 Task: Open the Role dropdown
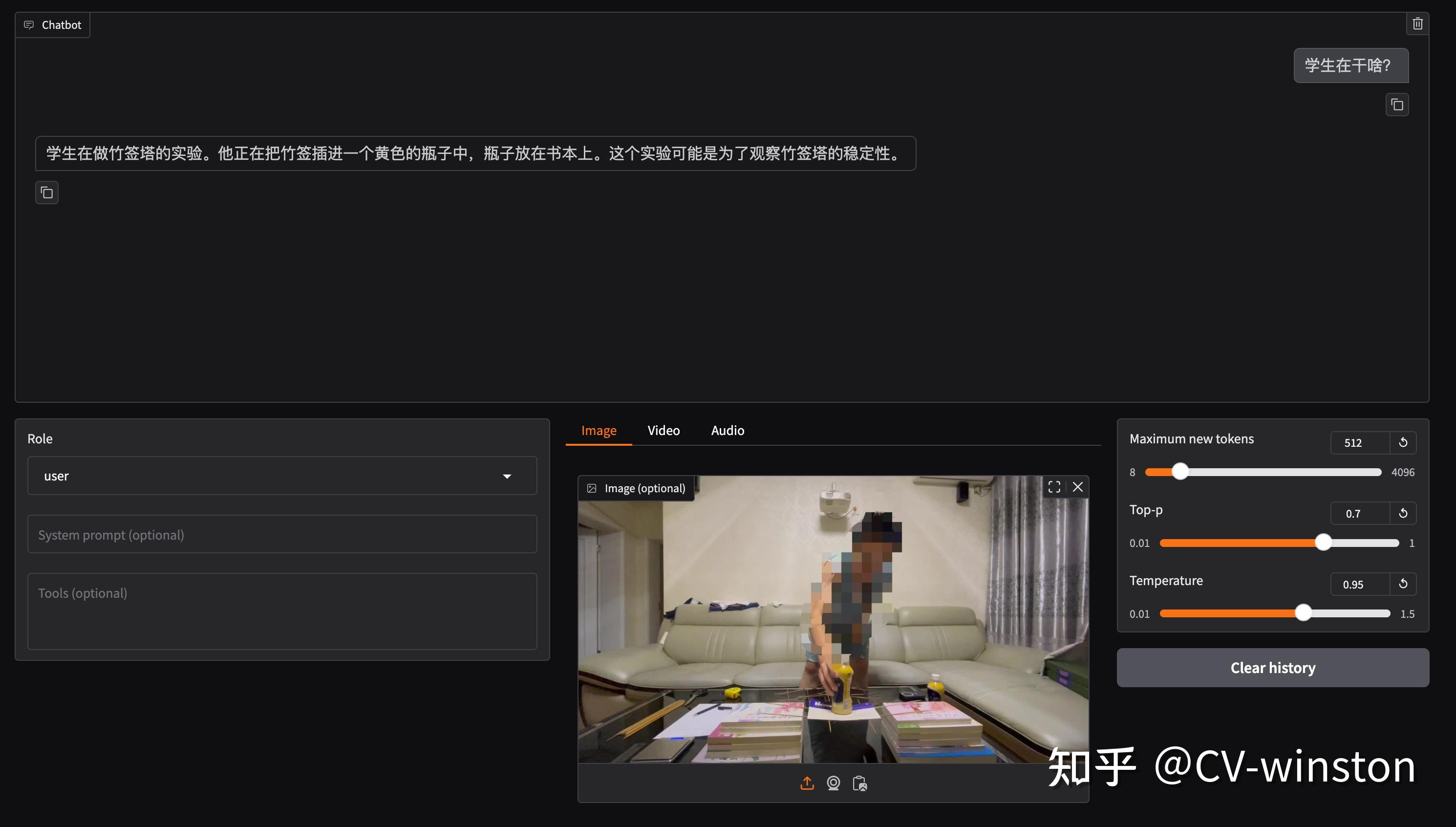click(507, 476)
